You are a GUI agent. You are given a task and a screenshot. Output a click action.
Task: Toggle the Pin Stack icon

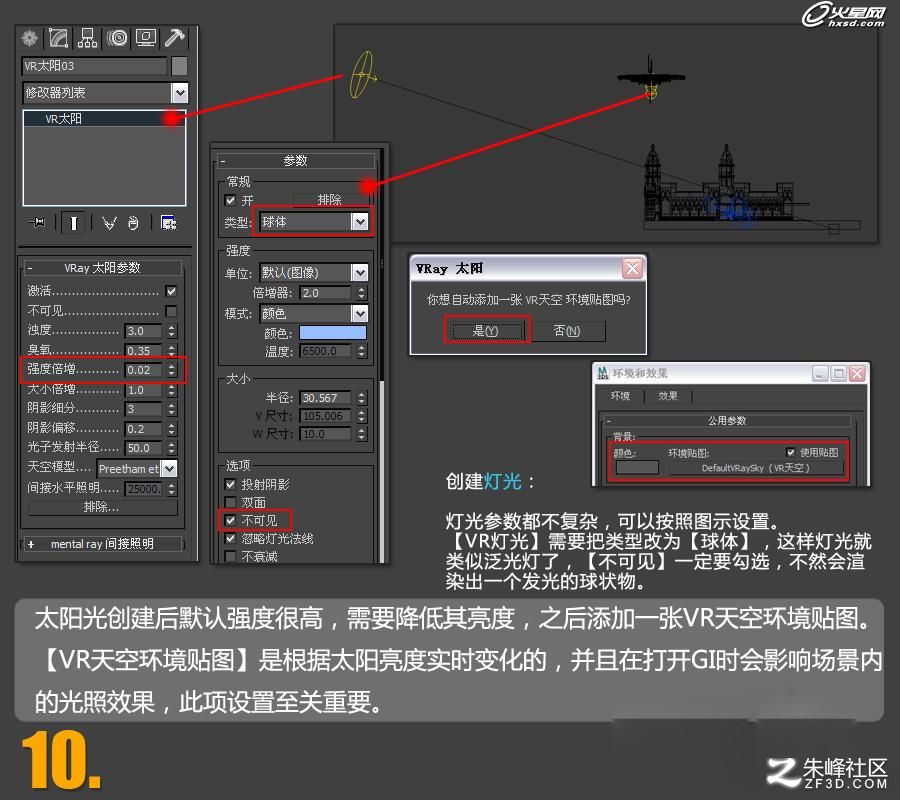38,222
